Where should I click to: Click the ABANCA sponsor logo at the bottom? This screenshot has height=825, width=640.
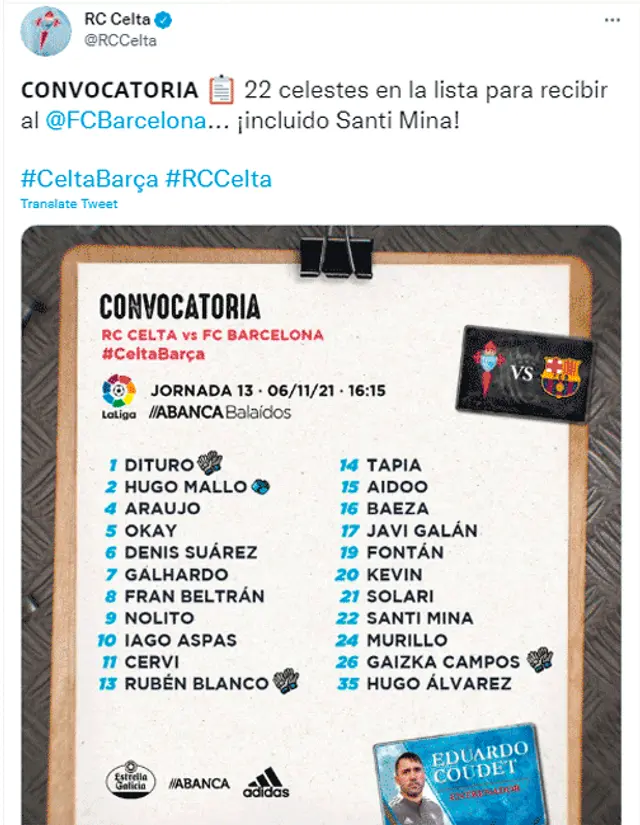click(x=199, y=783)
